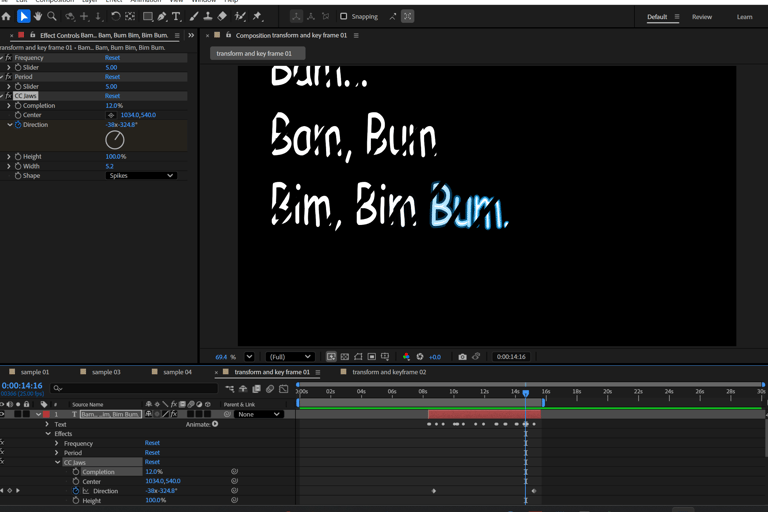Take a snapshot with camera icon

coord(462,357)
